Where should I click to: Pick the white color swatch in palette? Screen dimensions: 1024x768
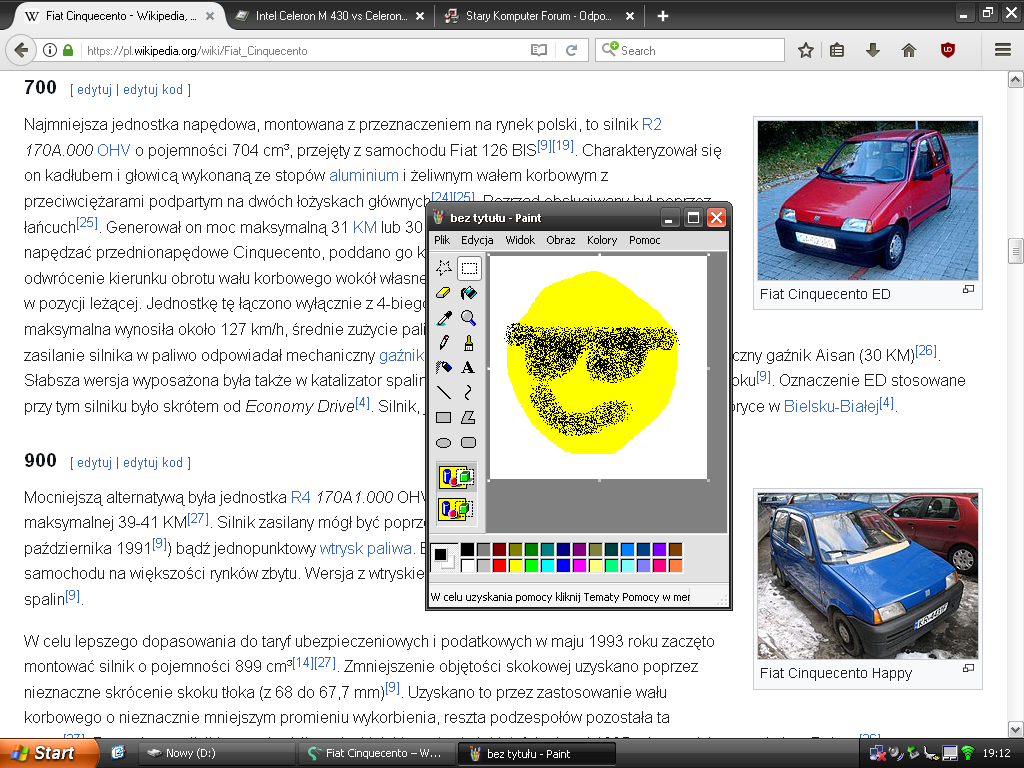[x=468, y=566]
